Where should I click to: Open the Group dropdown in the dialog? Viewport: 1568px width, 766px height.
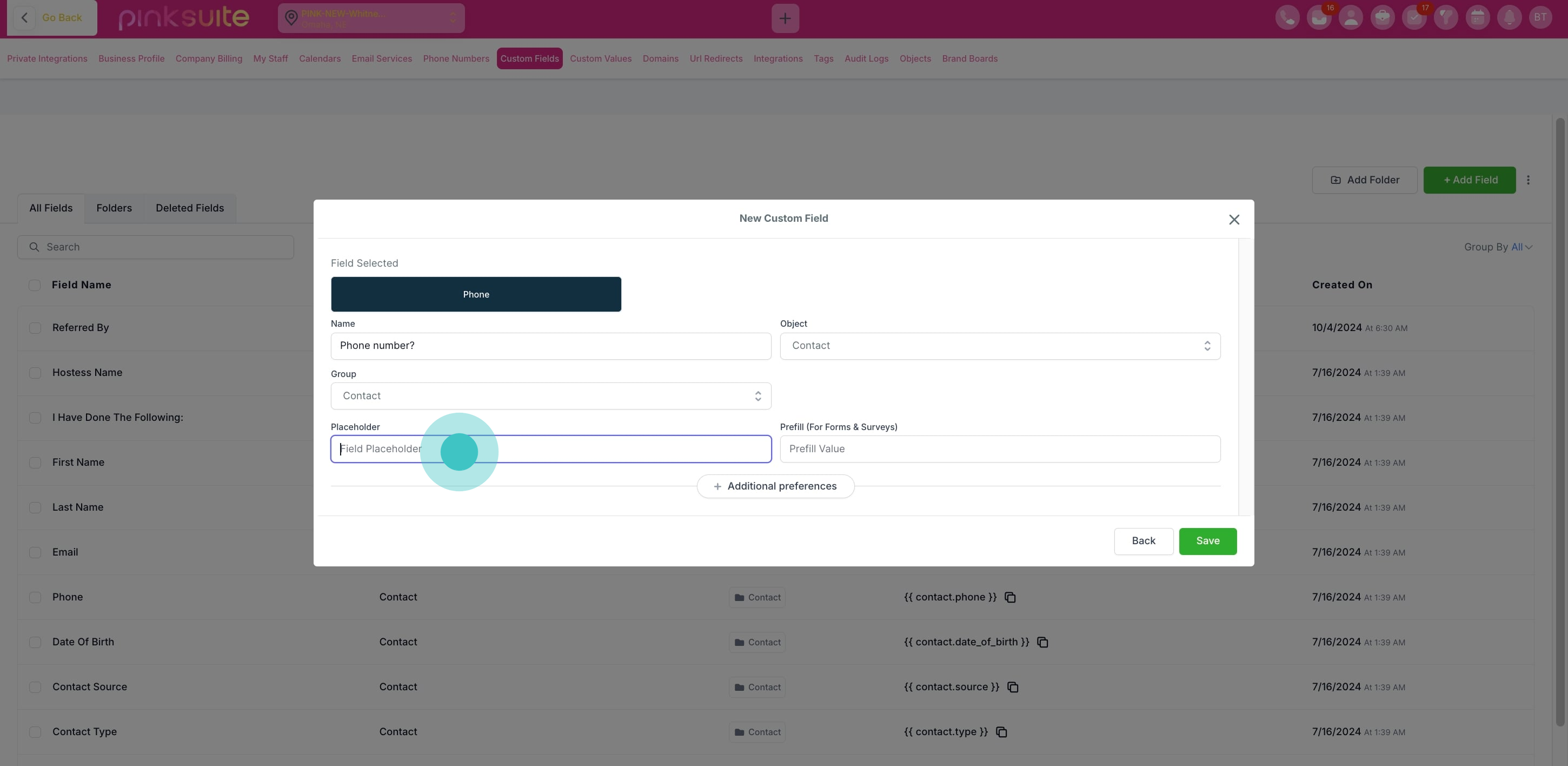[x=550, y=396]
